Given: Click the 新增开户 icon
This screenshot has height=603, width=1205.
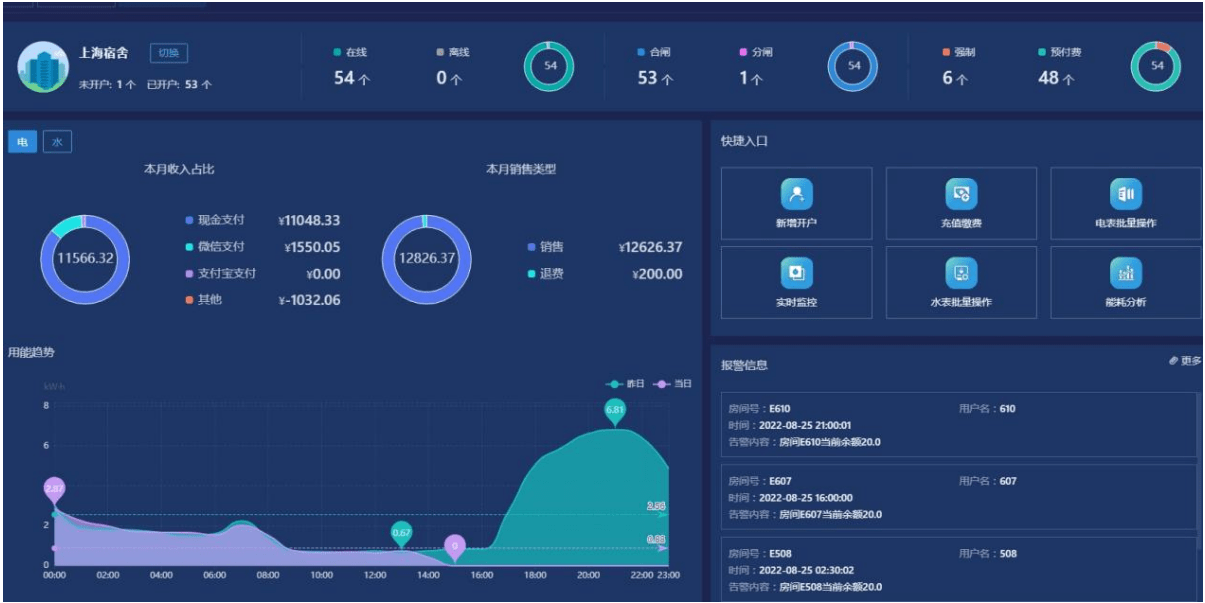Looking at the screenshot, I should 796,194.
